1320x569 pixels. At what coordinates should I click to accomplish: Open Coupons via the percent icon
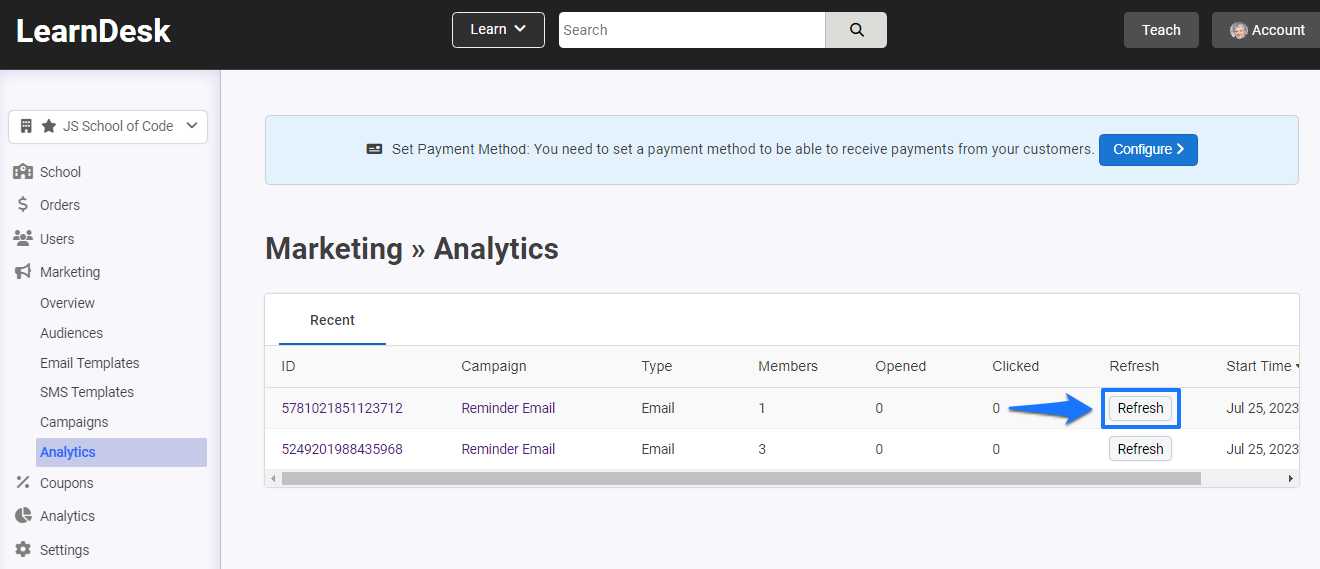coord(22,483)
